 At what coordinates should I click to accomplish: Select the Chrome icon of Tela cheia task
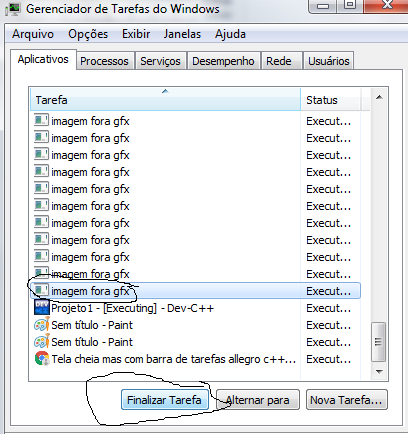[x=42, y=359]
